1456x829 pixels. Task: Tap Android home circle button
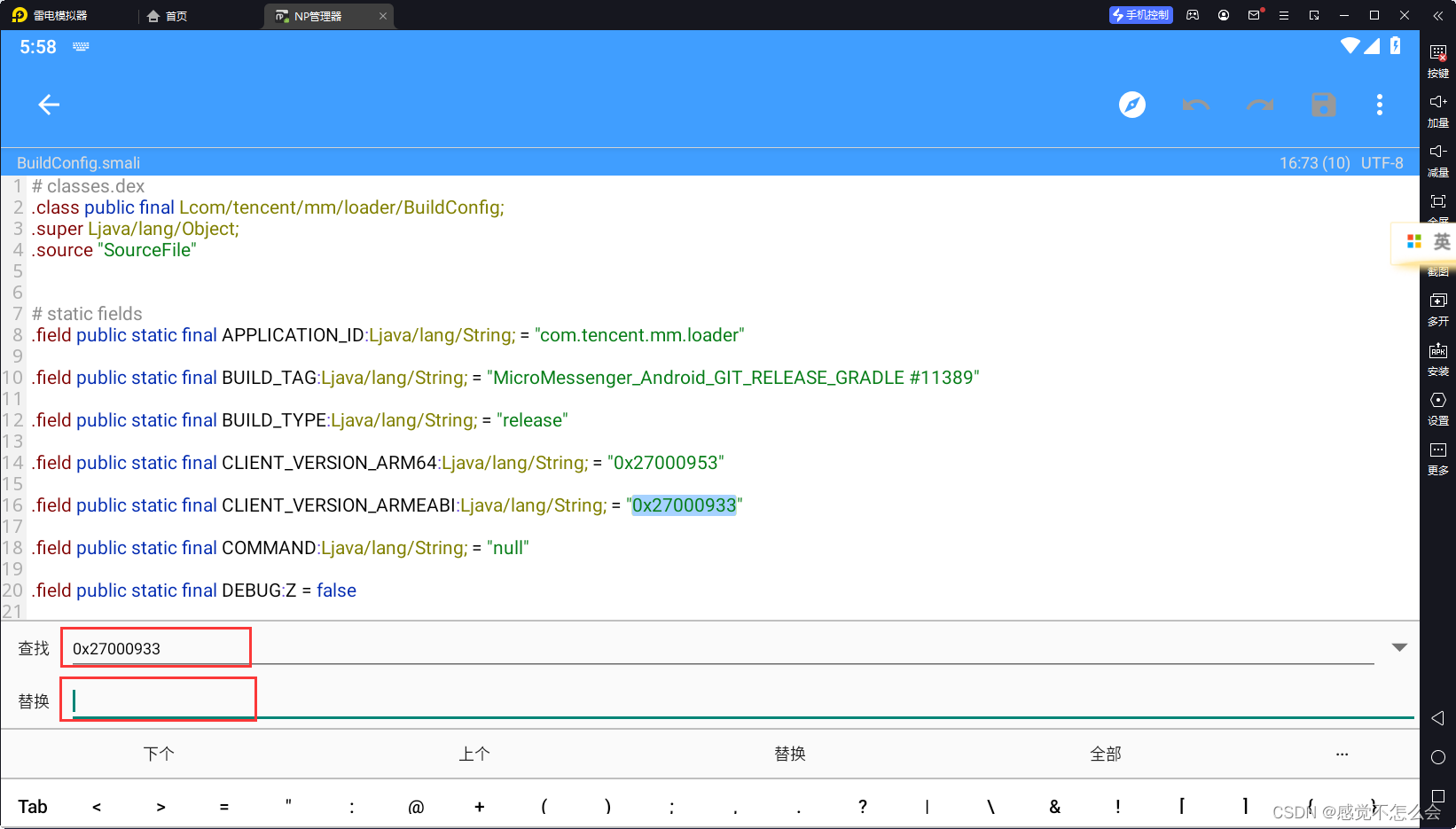click(x=1438, y=757)
